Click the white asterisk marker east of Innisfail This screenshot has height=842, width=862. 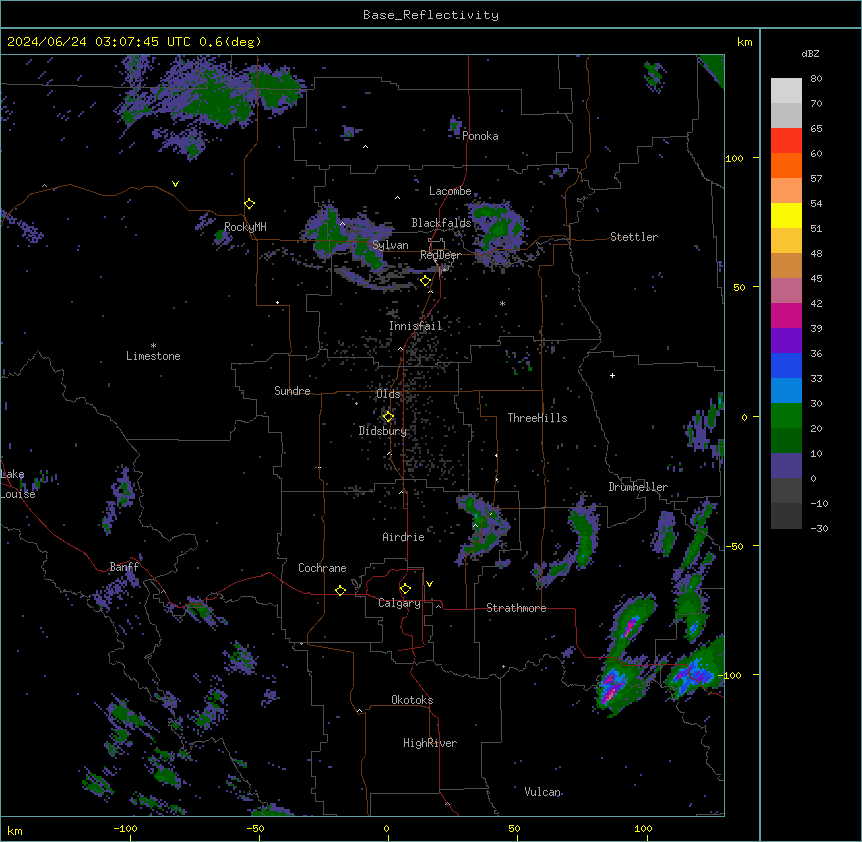[x=502, y=303]
